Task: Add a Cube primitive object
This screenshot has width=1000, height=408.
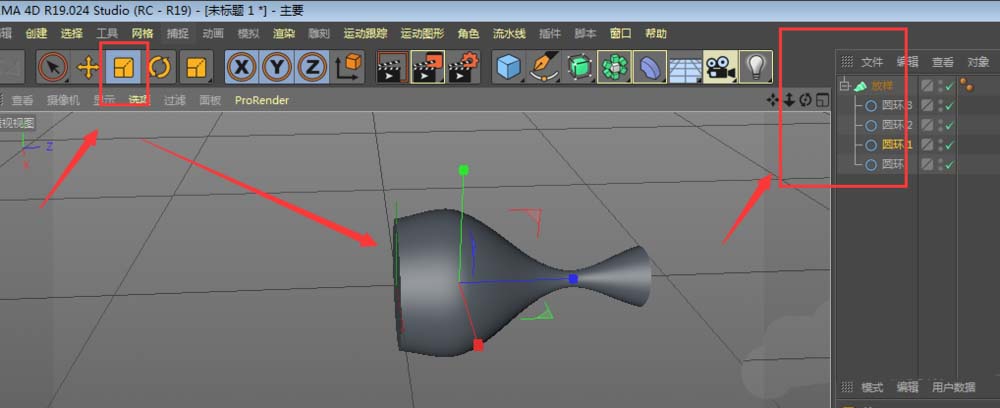Action: coord(510,67)
